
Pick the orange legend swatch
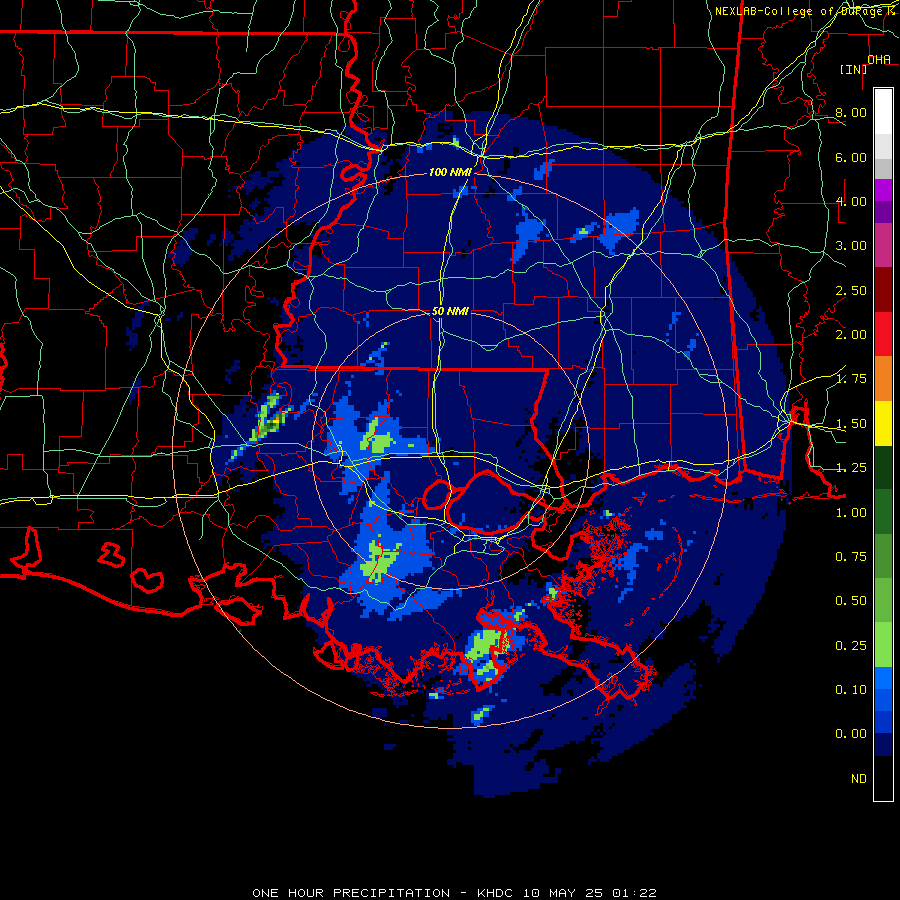pos(883,379)
